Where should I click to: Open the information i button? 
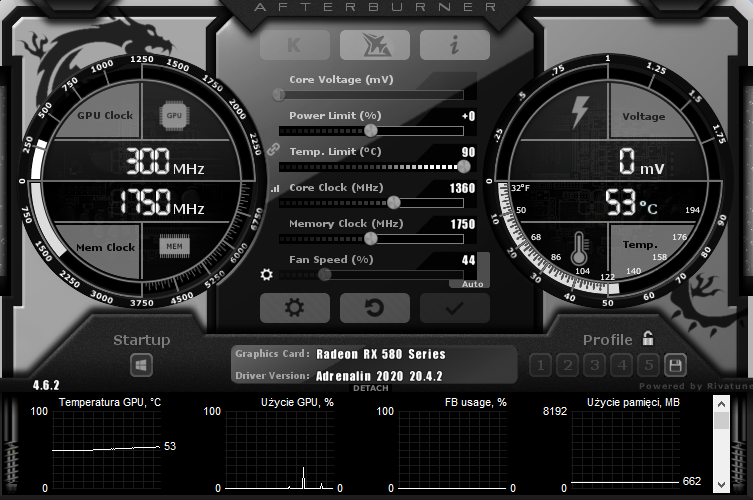[455, 45]
